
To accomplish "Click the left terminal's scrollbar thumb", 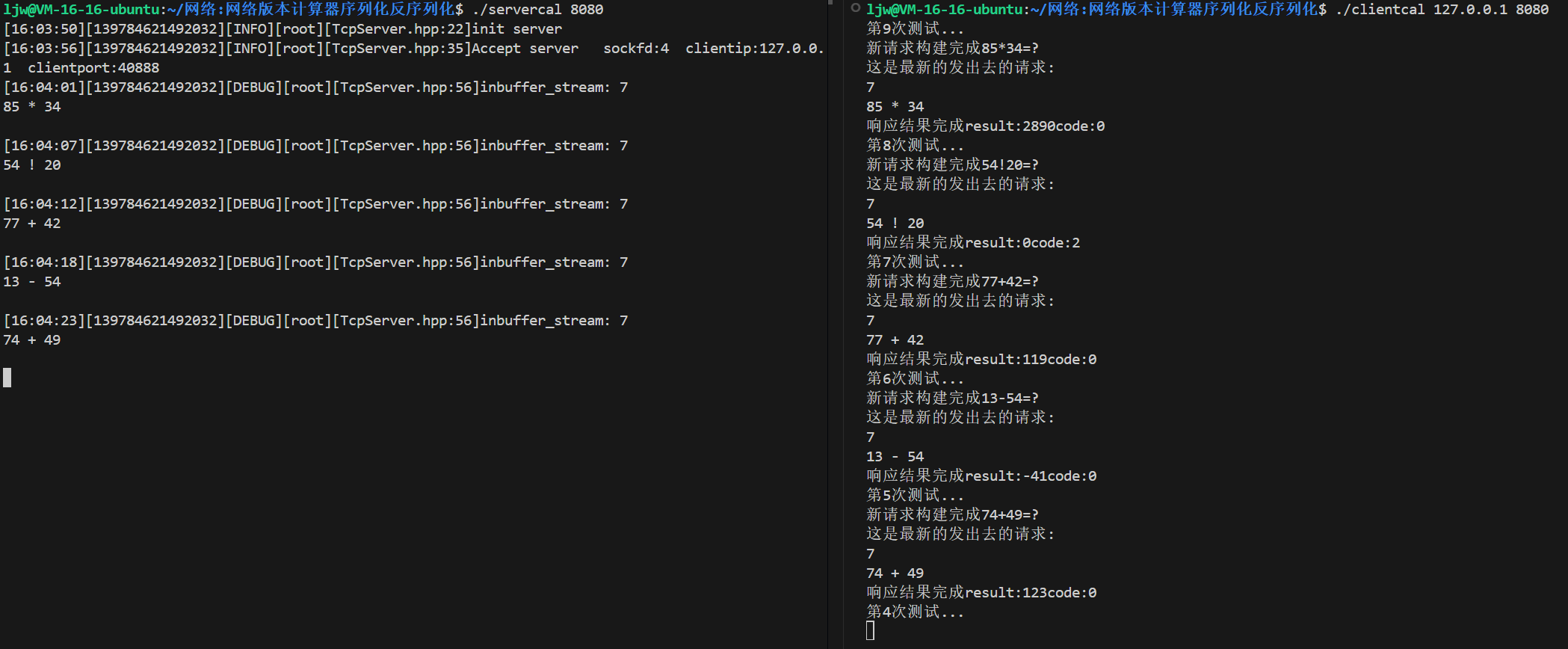I will click(830, 3).
